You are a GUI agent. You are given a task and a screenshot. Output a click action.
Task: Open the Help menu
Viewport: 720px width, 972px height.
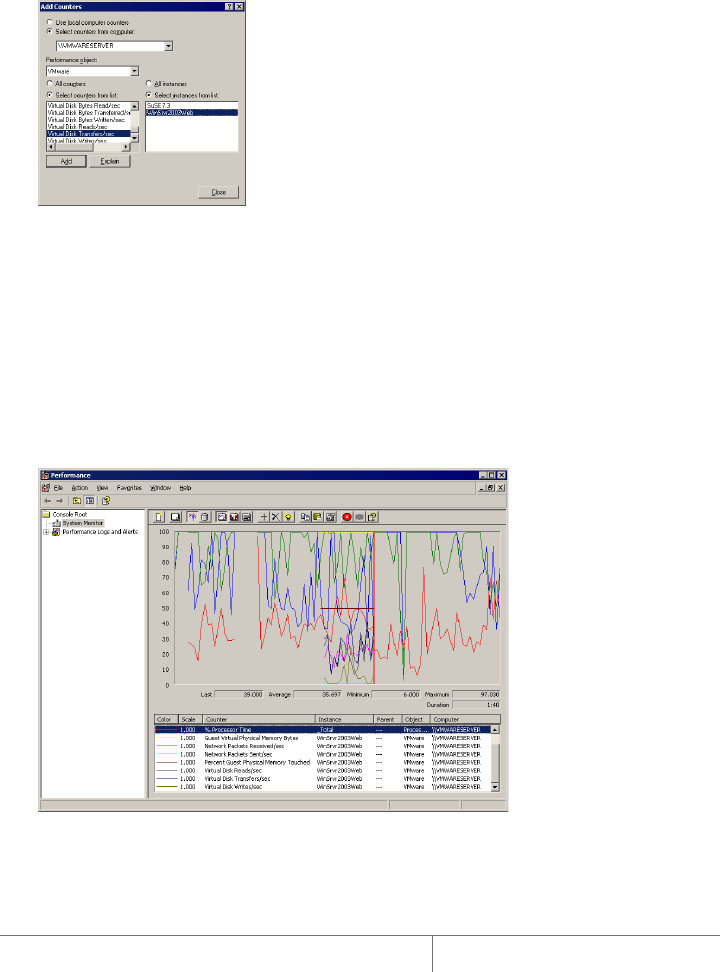coord(185,488)
